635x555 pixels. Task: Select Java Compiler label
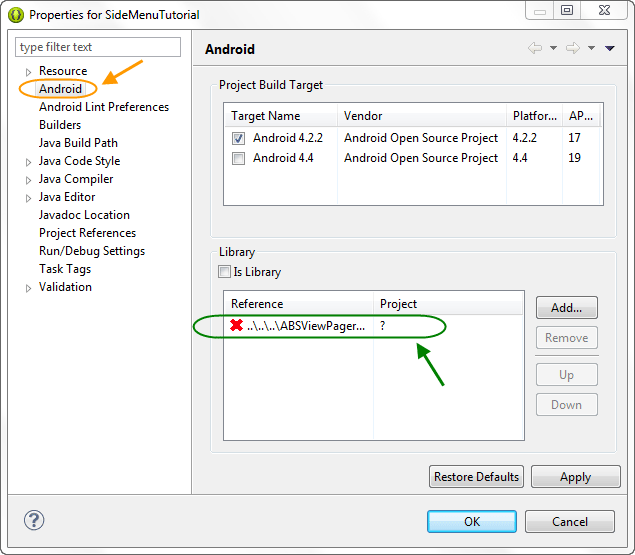[x=76, y=179]
